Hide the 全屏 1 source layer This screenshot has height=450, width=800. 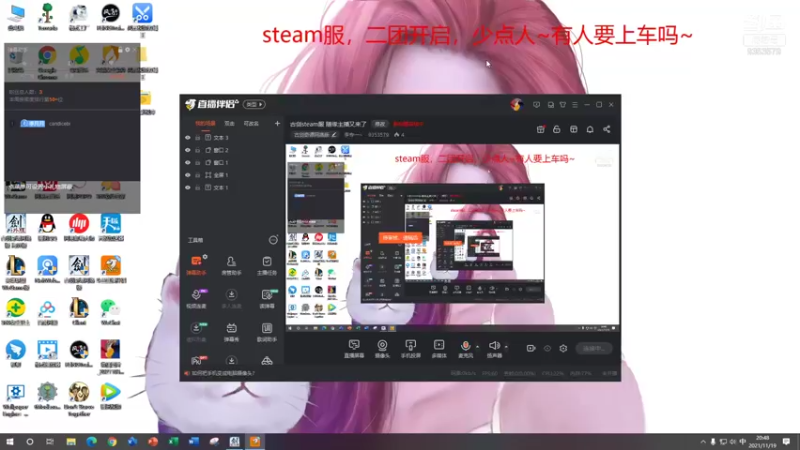[188, 175]
